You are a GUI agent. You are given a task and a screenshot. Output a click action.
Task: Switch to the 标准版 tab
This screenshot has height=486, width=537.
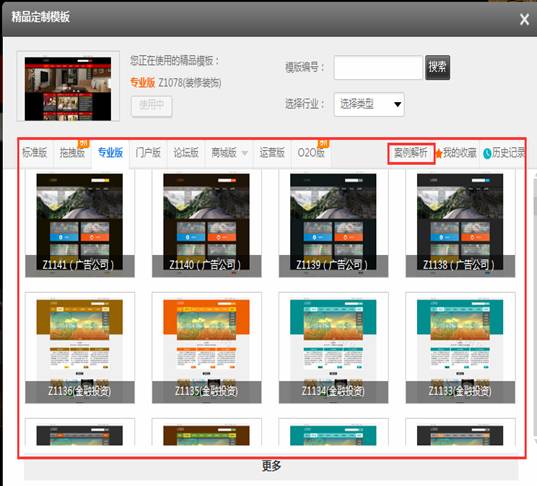(35, 153)
